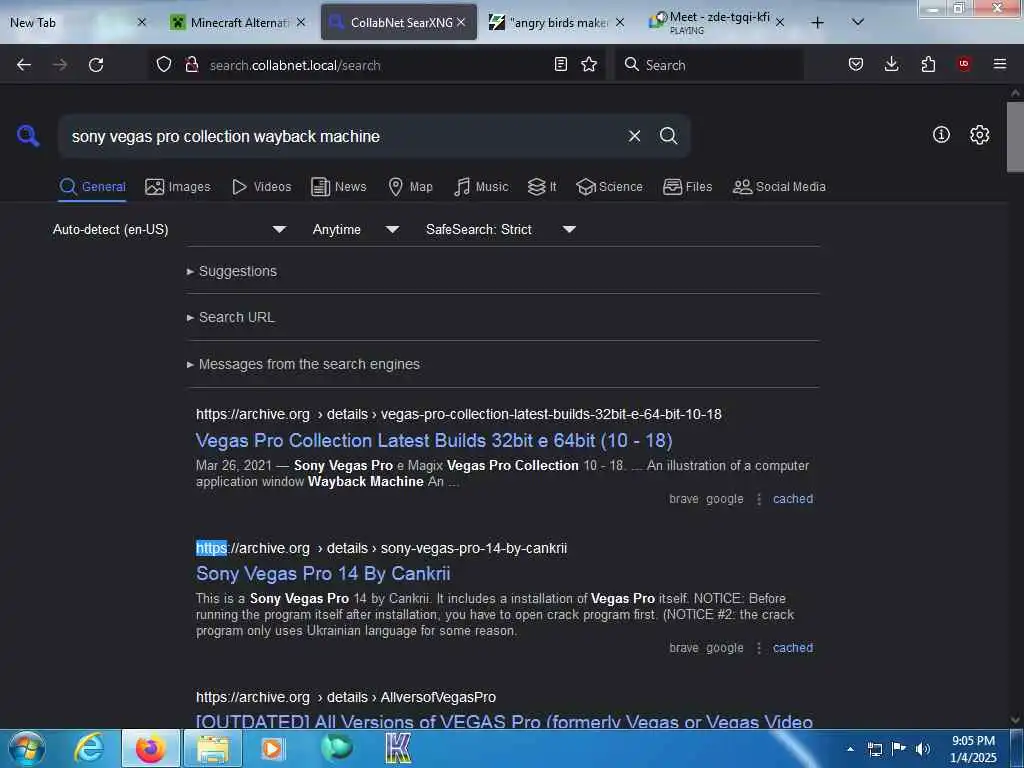Open Anytime time range dropdown

[355, 229]
